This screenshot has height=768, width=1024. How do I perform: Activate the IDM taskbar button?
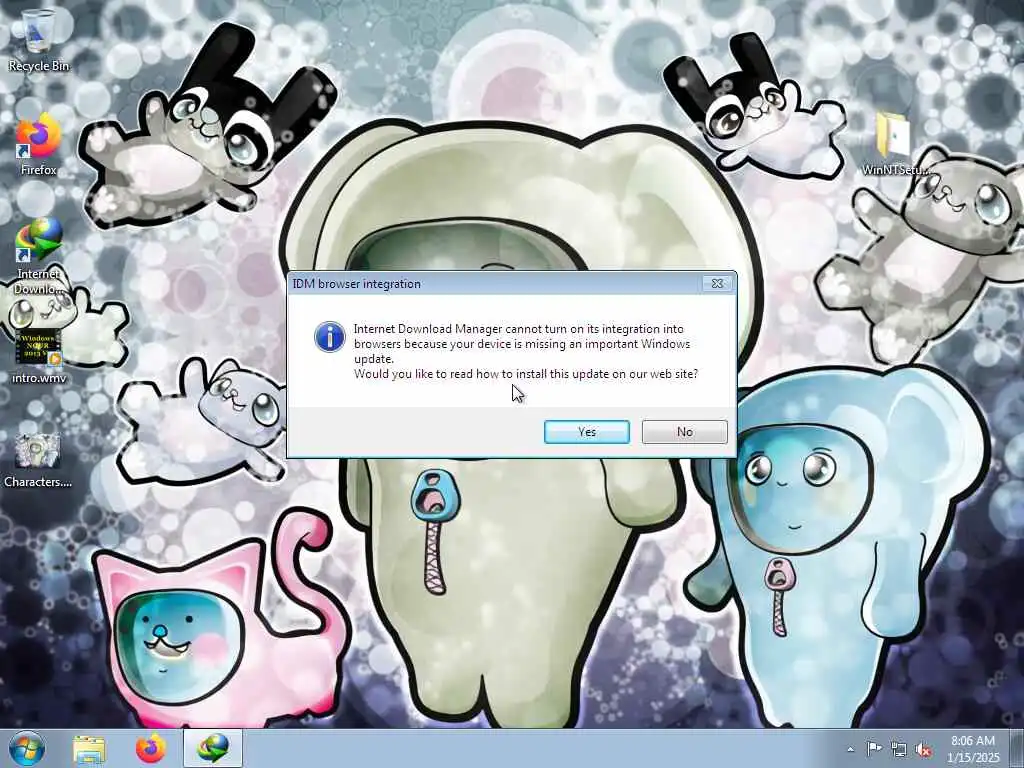213,748
